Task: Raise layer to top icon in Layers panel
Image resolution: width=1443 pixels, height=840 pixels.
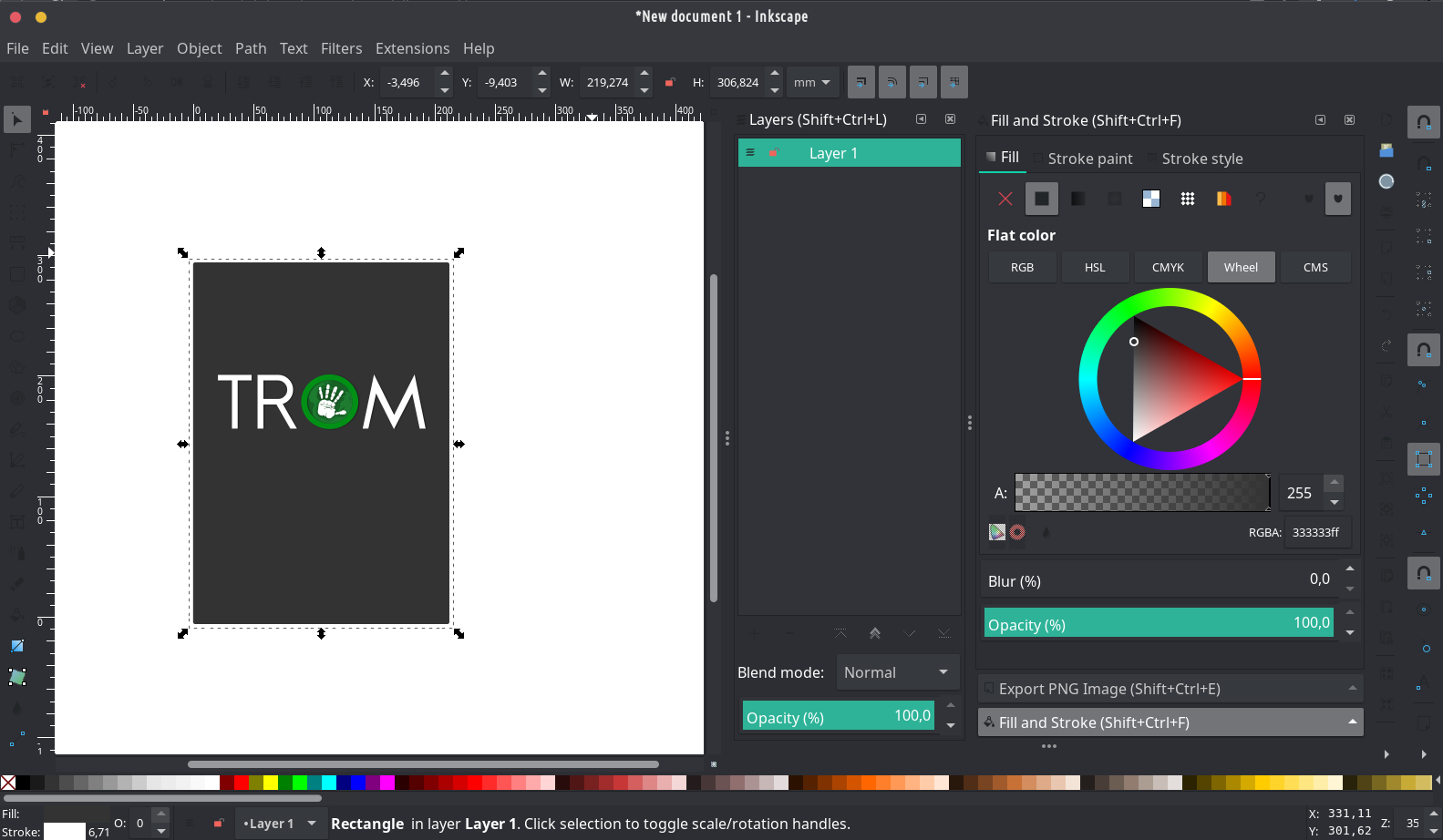Action: pyautogui.click(x=840, y=633)
